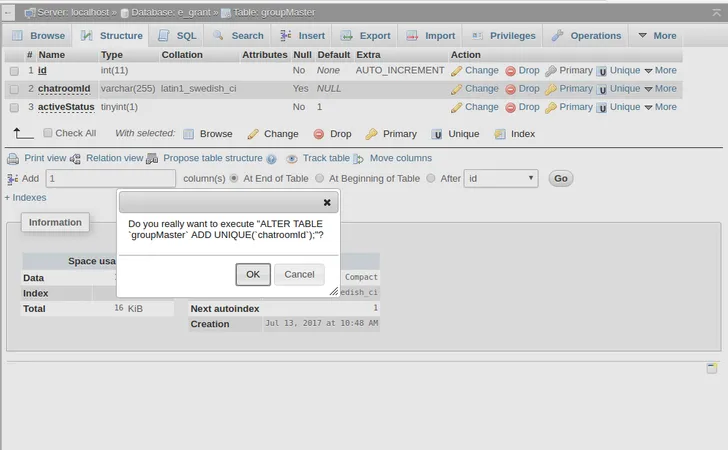
Task: Expand More actions for activeStatus row
Action: (x=660, y=107)
